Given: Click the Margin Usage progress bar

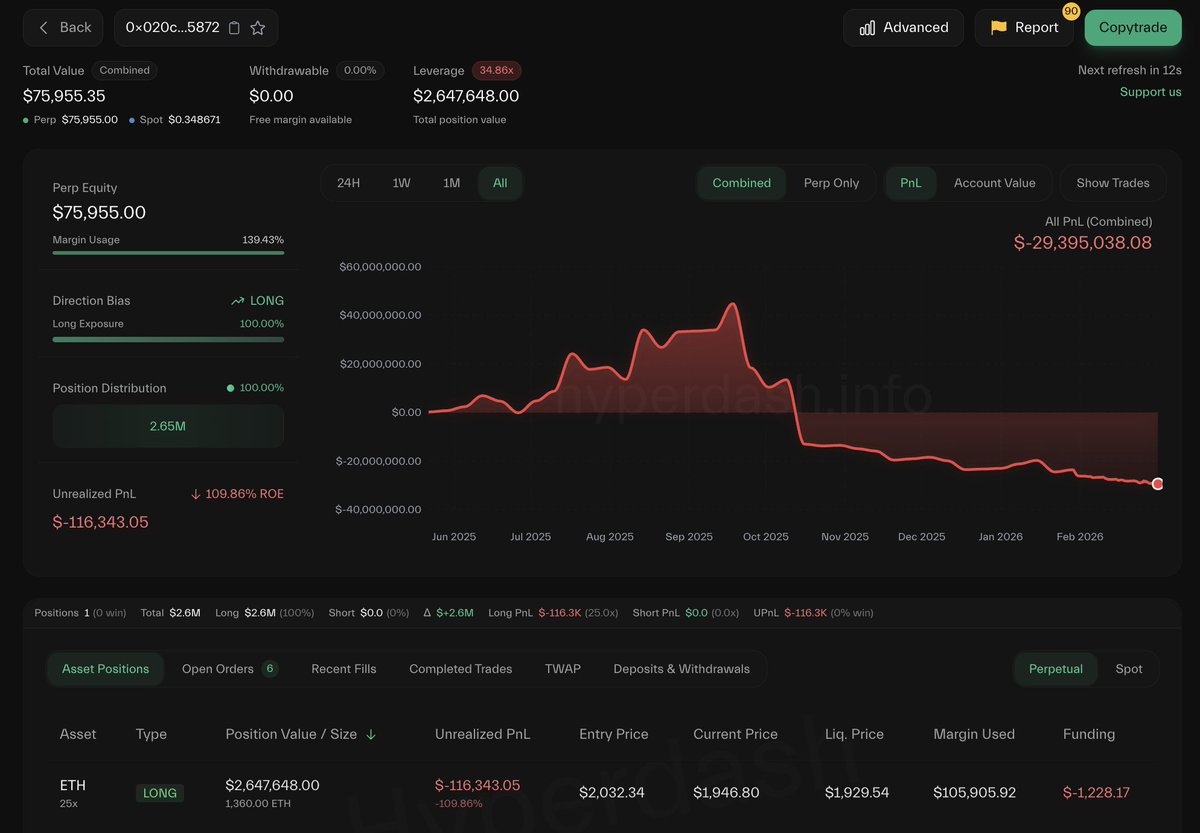Looking at the screenshot, I should coord(168,252).
